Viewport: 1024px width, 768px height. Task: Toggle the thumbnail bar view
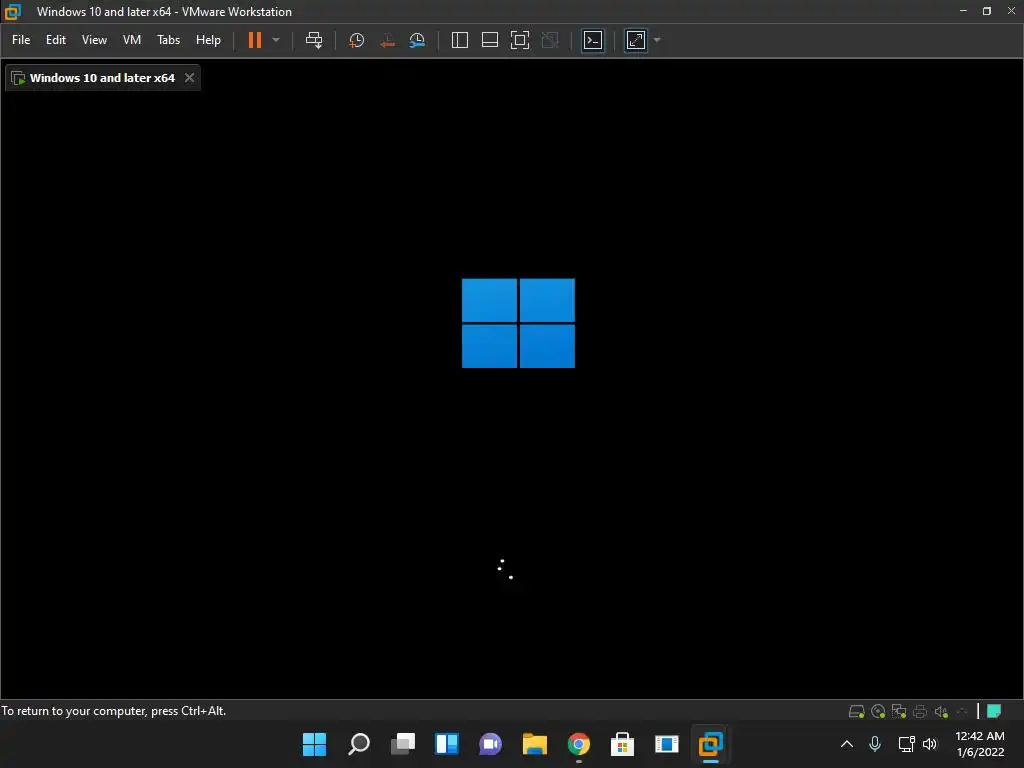[490, 40]
